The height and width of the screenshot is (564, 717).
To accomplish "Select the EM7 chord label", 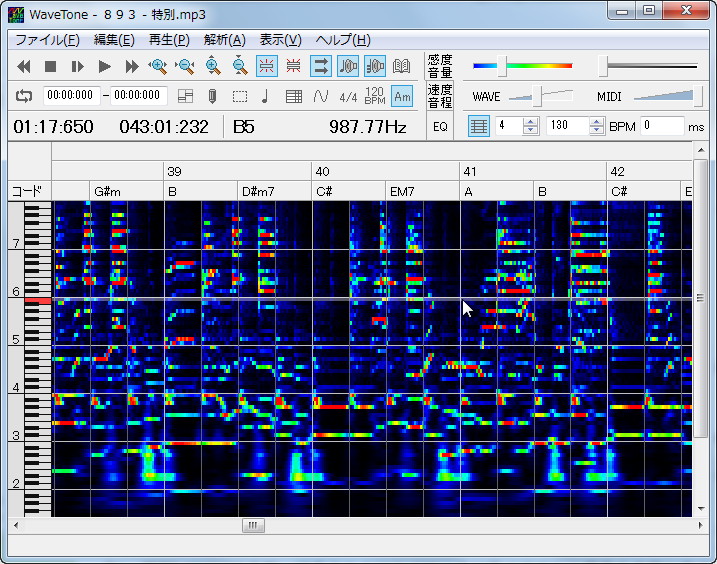I will (x=402, y=192).
